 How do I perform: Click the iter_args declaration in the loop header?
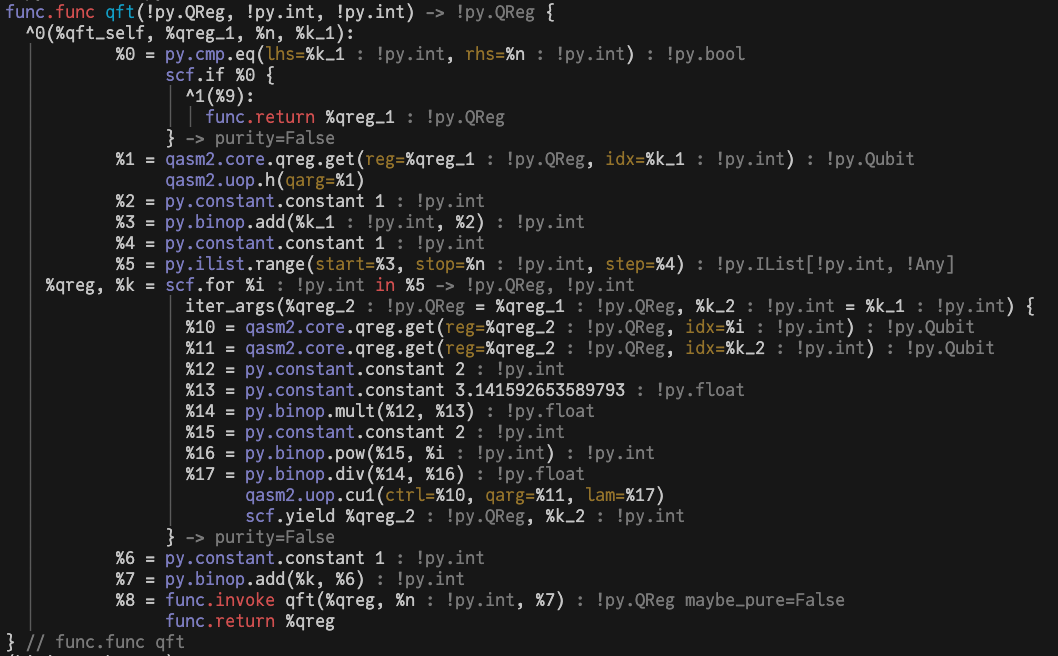(x=234, y=306)
